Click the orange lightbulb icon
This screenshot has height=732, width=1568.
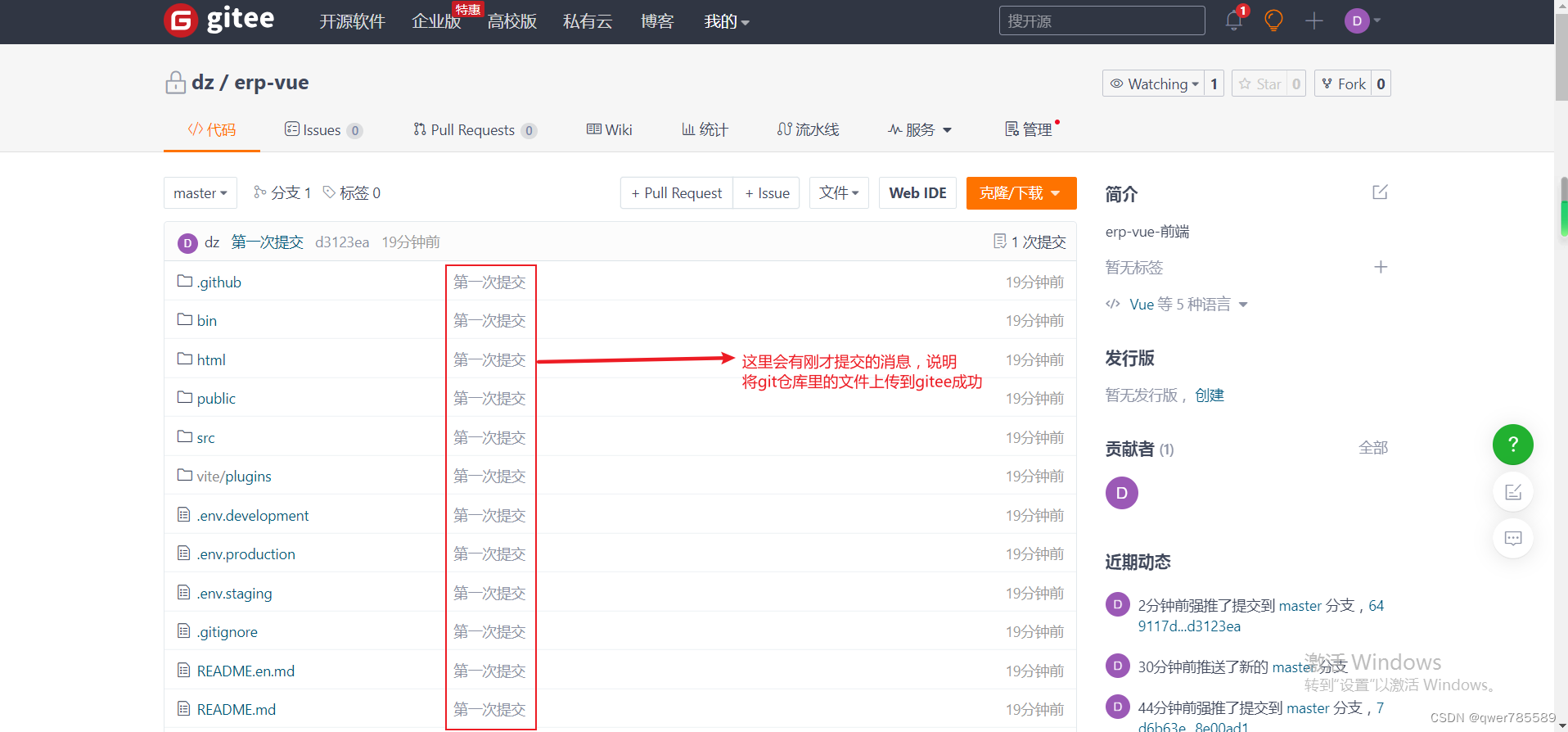tap(1273, 20)
